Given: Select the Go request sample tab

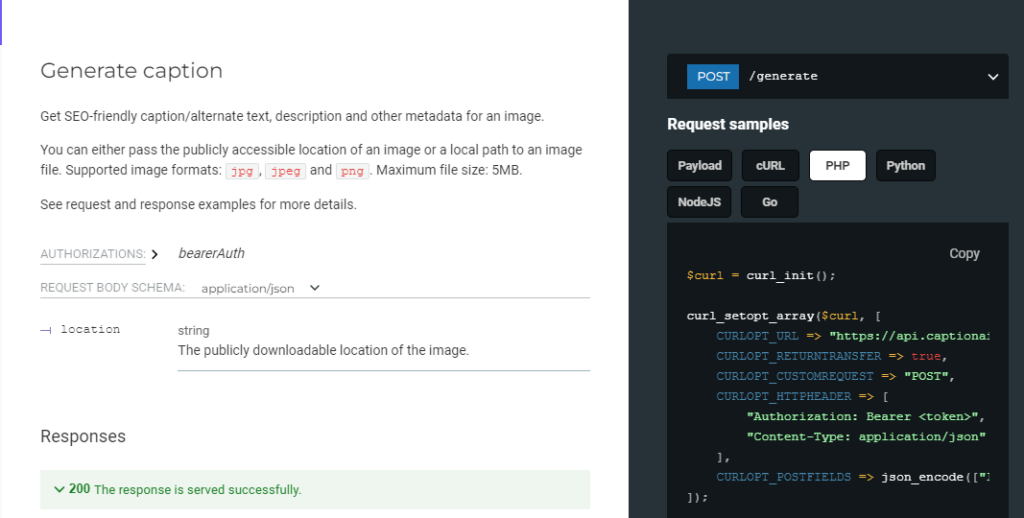Looking at the screenshot, I should [x=769, y=202].
